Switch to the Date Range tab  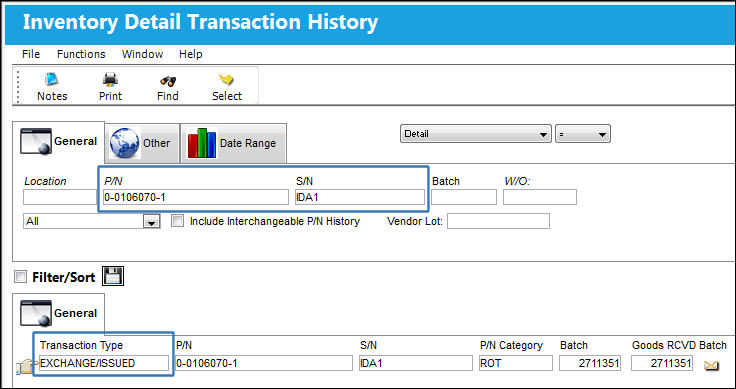pos(233,143)
